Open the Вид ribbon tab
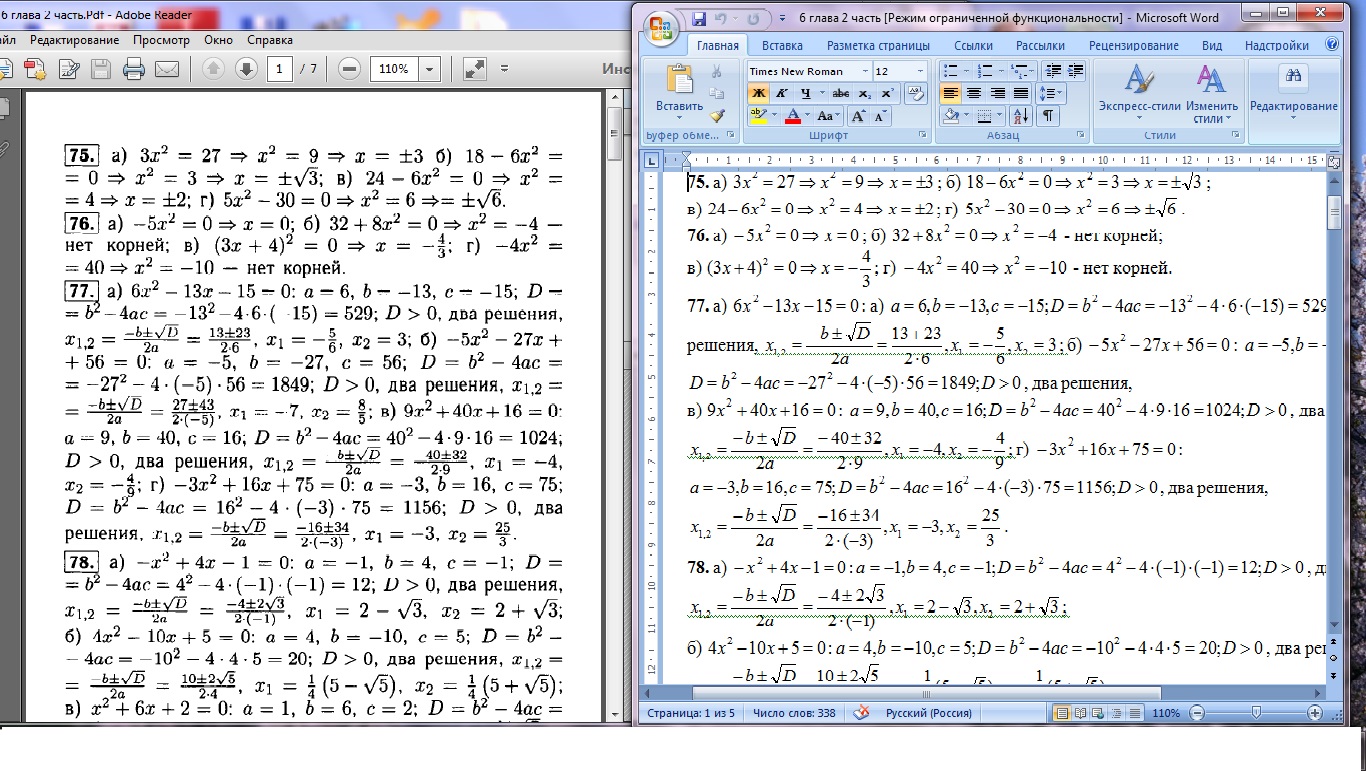The height and width of the screenshot is (771, 1366). (x=1212, y=45)
